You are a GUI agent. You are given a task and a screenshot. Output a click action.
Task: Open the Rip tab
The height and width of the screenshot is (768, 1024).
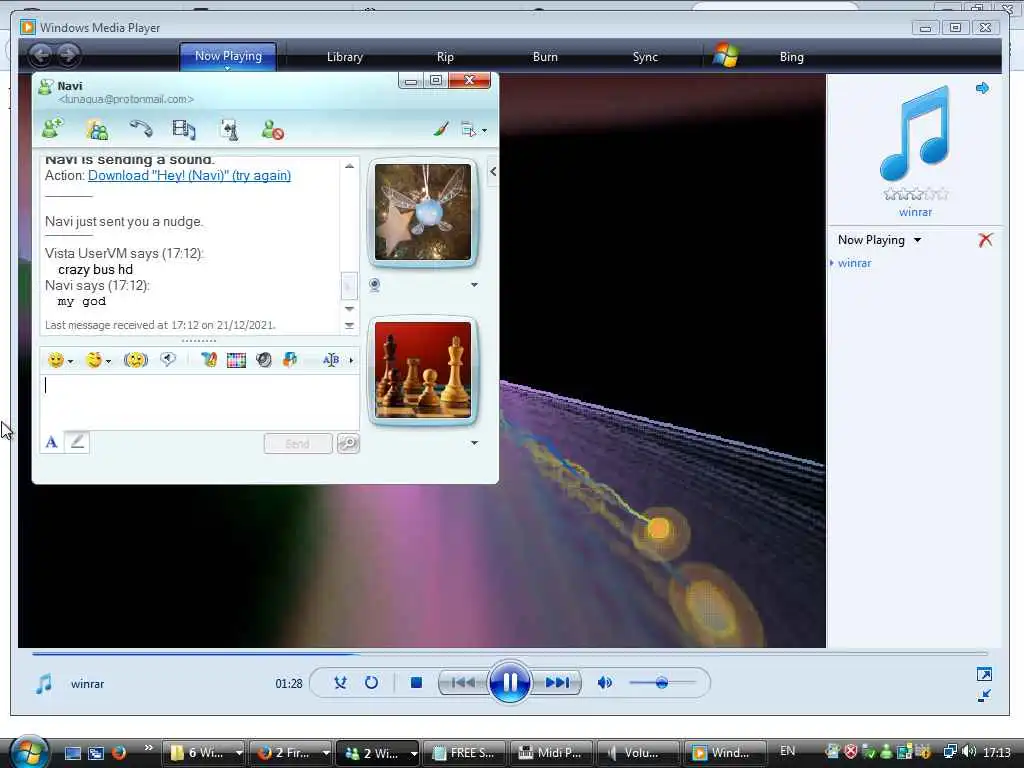pyautogui.click(x=445, y=57)
